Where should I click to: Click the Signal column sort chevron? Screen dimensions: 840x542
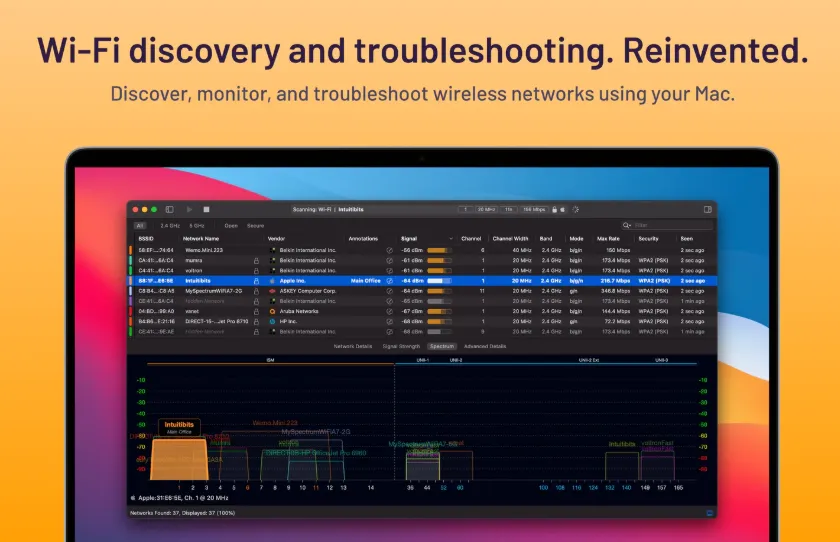[x=451, y=239]
